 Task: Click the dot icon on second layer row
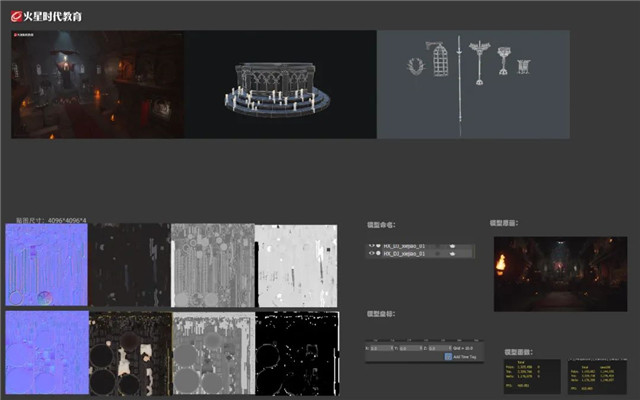379,254
